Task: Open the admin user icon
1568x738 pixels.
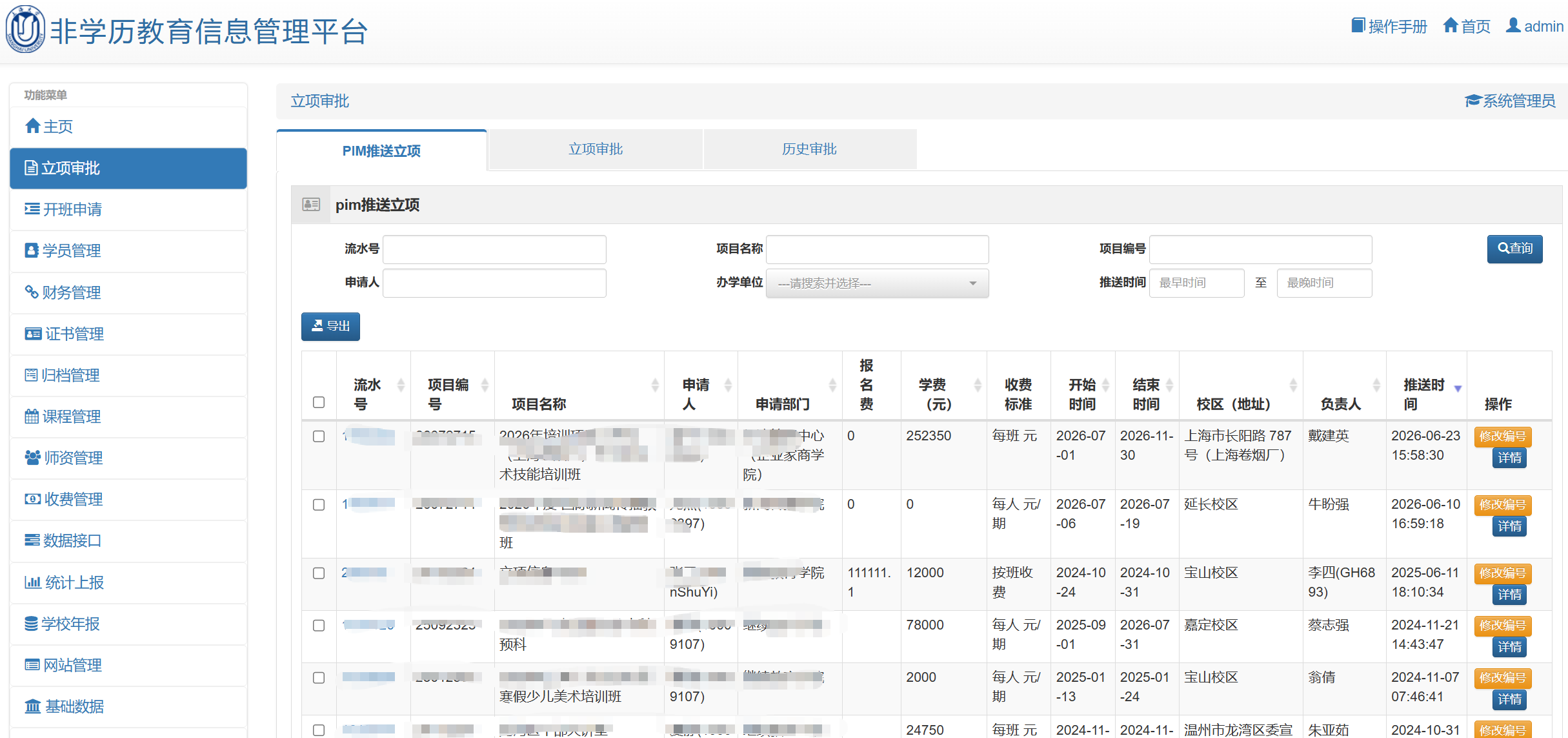Action: 1513,26
